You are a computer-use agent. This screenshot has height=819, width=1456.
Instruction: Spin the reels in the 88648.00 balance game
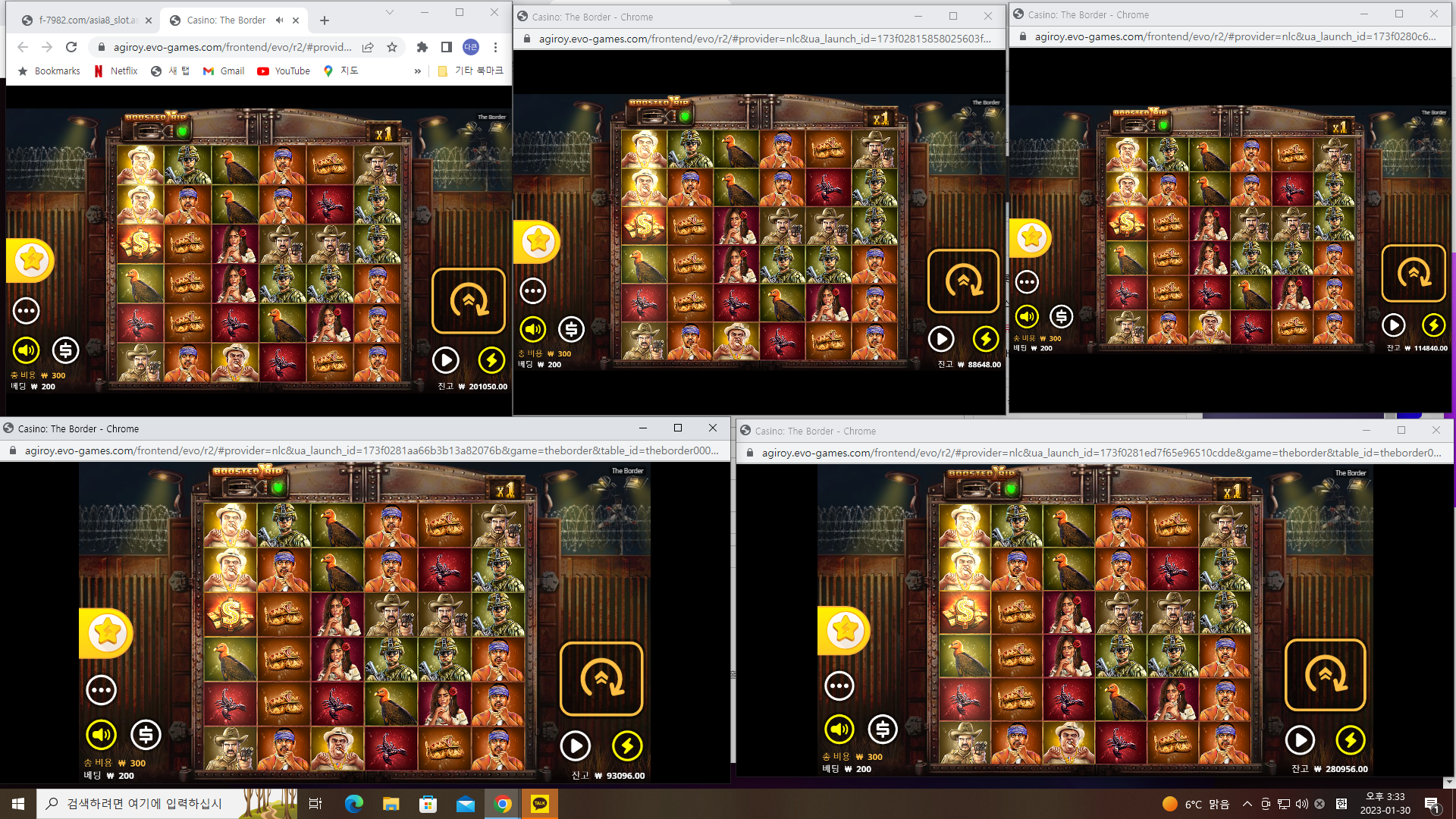pyautogui.click(x=964, y=281)
